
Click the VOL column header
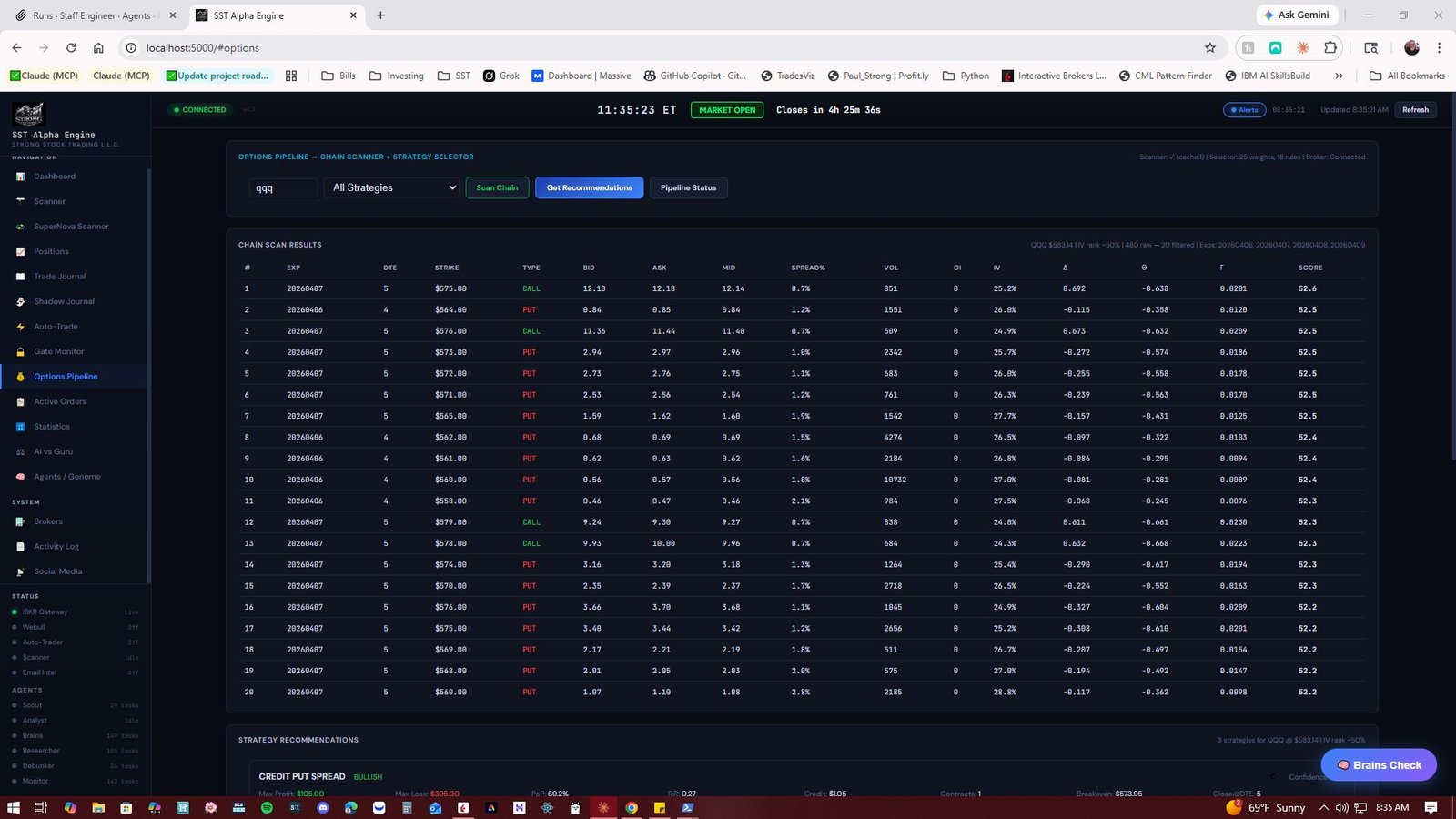tap(891, 268)
